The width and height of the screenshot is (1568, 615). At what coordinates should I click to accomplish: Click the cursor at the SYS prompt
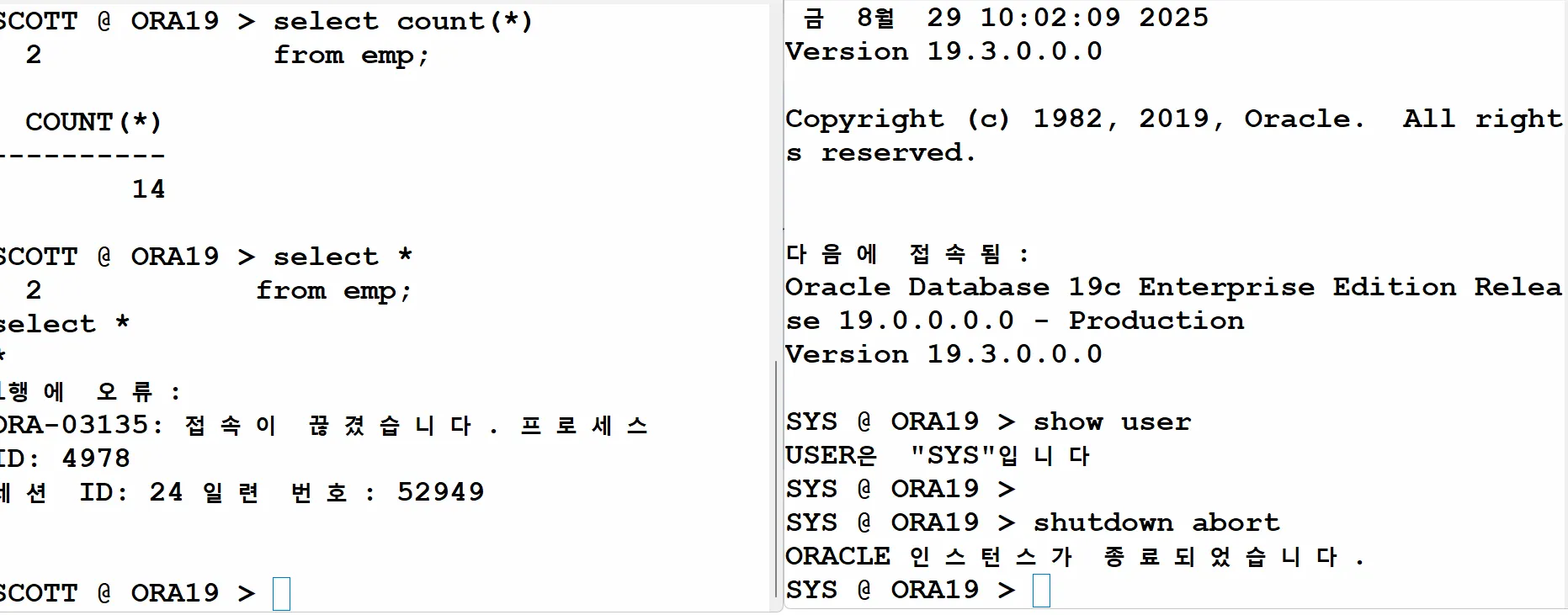[1041, 591]
